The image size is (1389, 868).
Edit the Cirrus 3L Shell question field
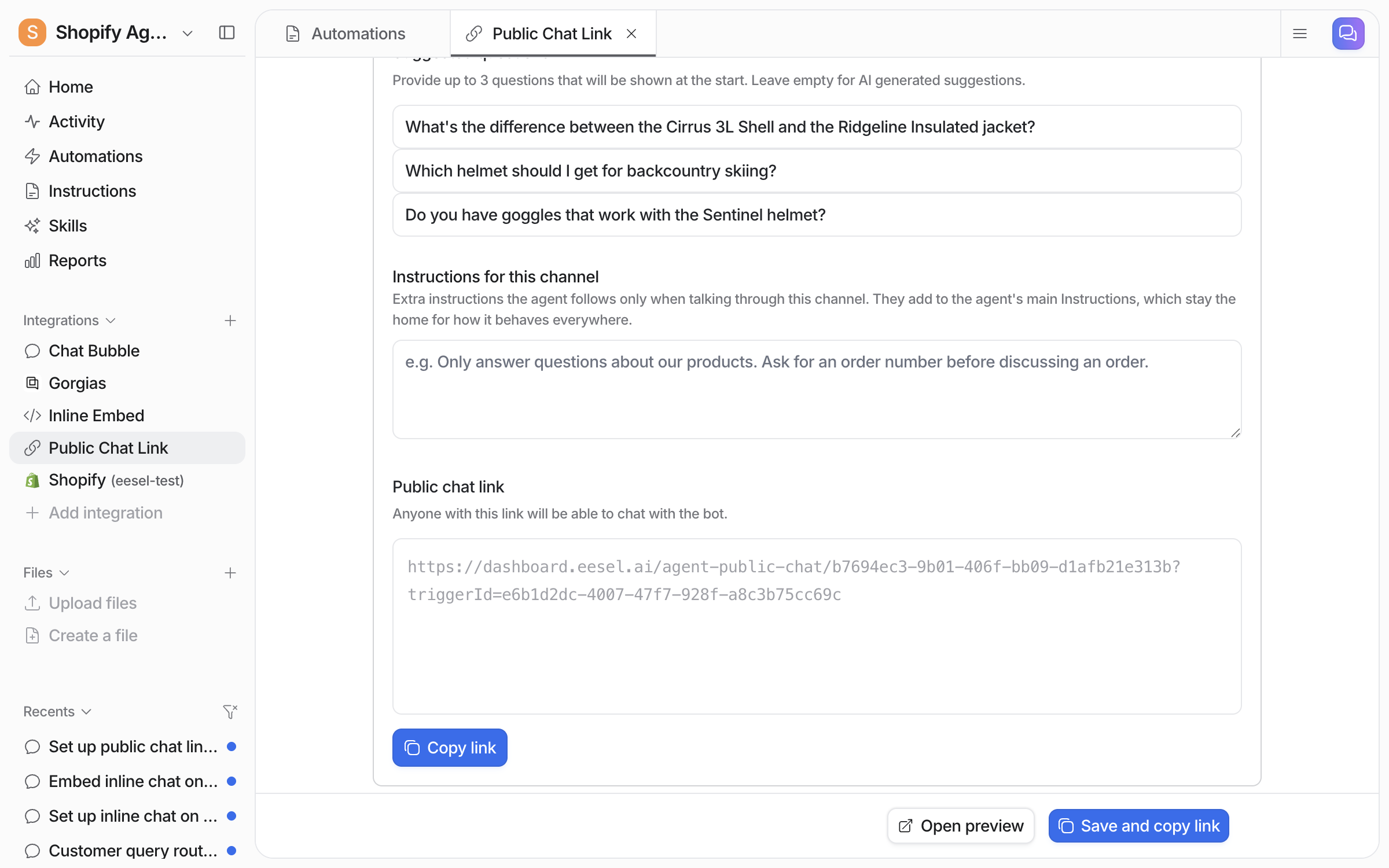(817, 127)
